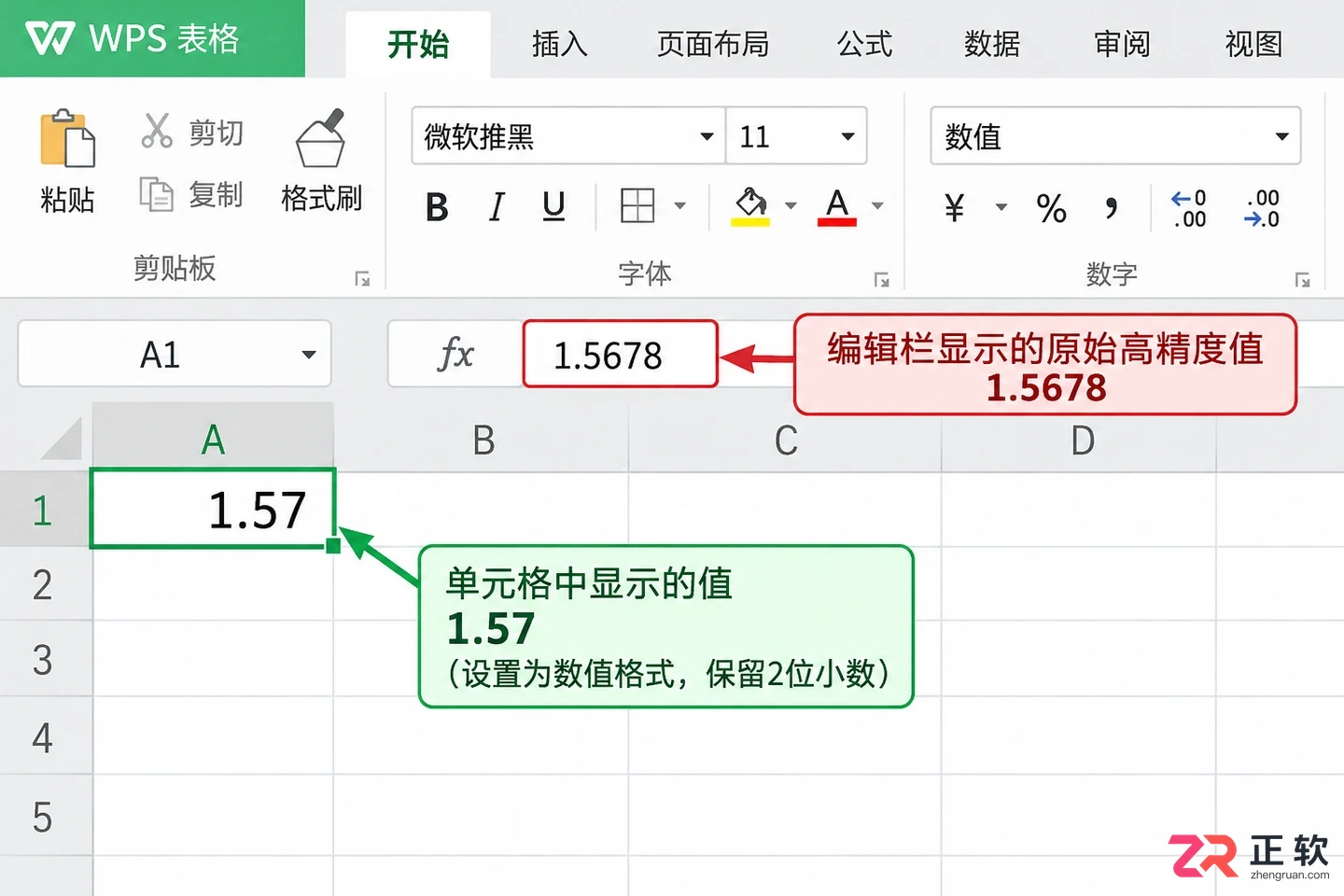Apply yellow fill color bucket

point(750,206)
